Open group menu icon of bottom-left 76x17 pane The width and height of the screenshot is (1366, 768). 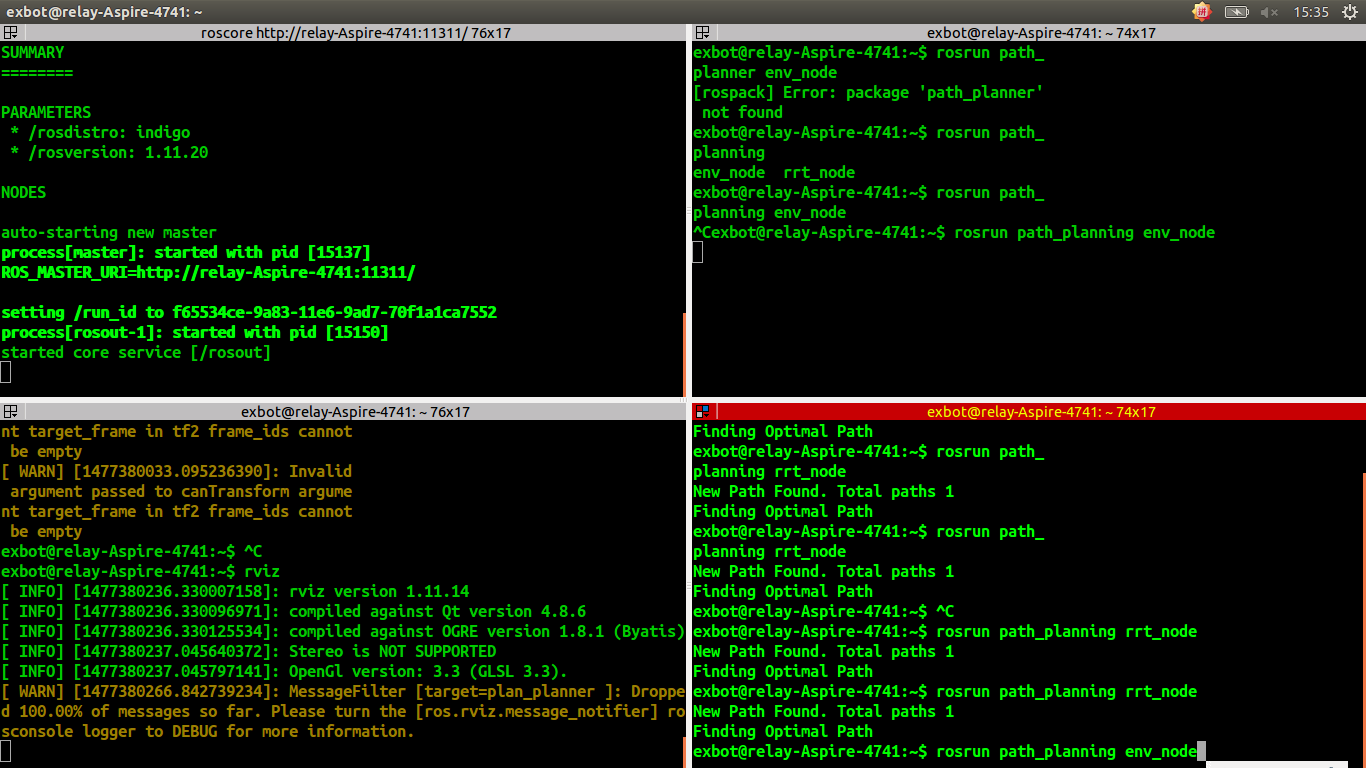pos(10,412)
